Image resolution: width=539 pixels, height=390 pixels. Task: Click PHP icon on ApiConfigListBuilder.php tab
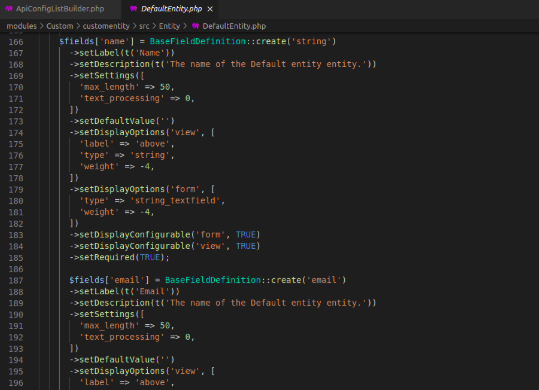click(x=9, y=9)
